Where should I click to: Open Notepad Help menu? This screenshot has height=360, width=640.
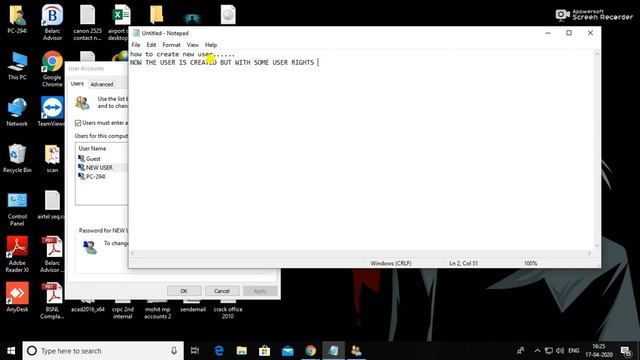click(211, 45)
